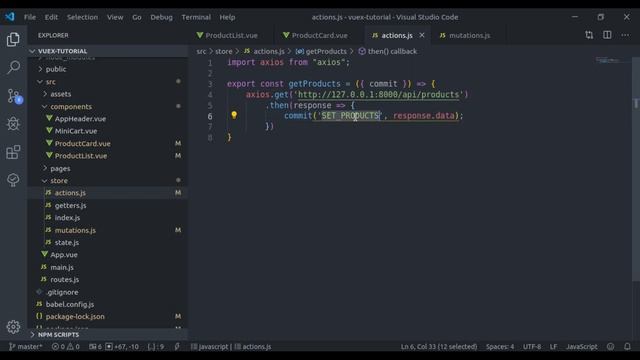Open the editor More Actions ellipsis
Screen dimensions: 640x360
[625, 35]
